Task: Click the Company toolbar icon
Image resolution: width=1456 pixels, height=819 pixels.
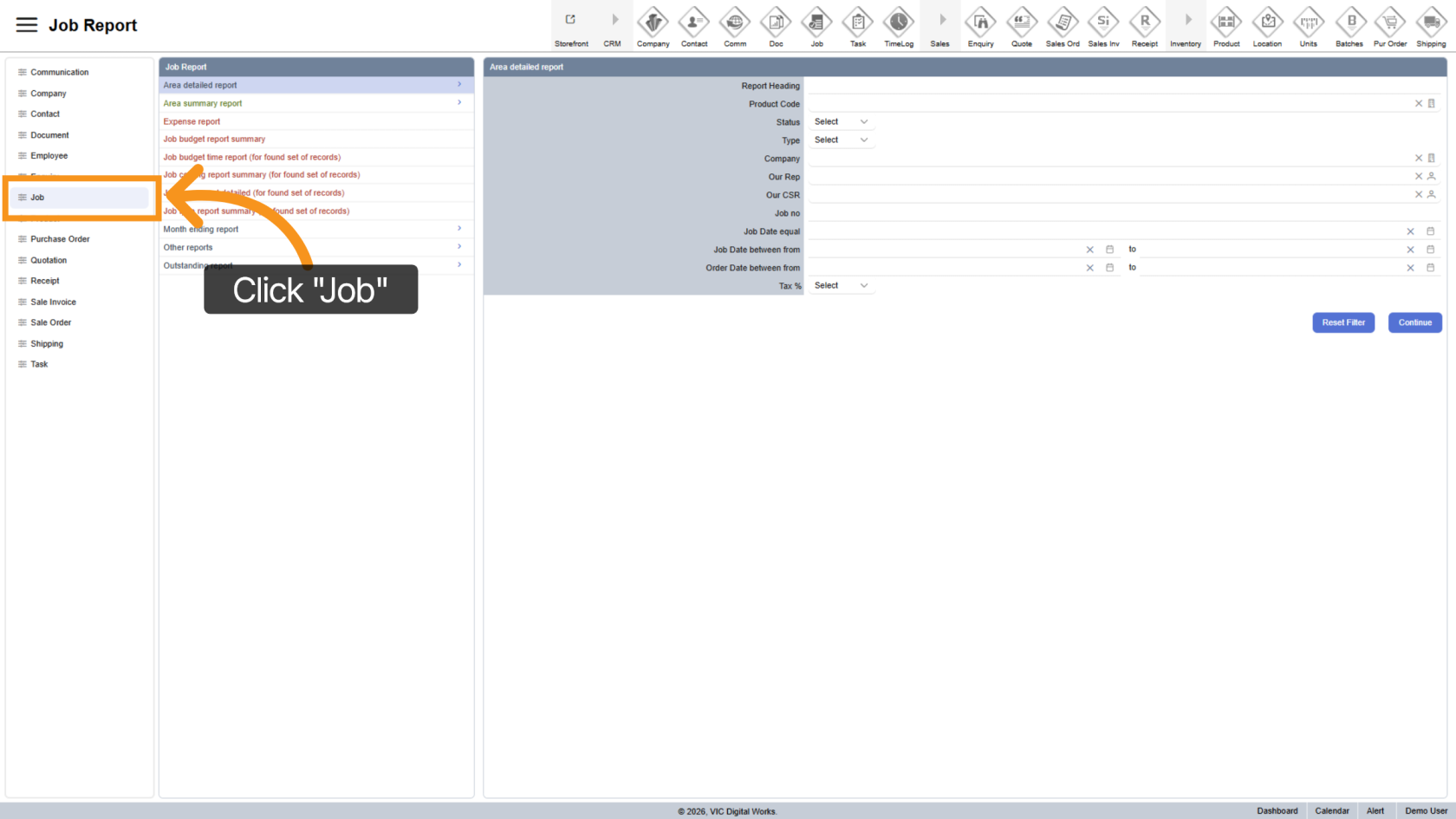Action: (x=653, y=22)
